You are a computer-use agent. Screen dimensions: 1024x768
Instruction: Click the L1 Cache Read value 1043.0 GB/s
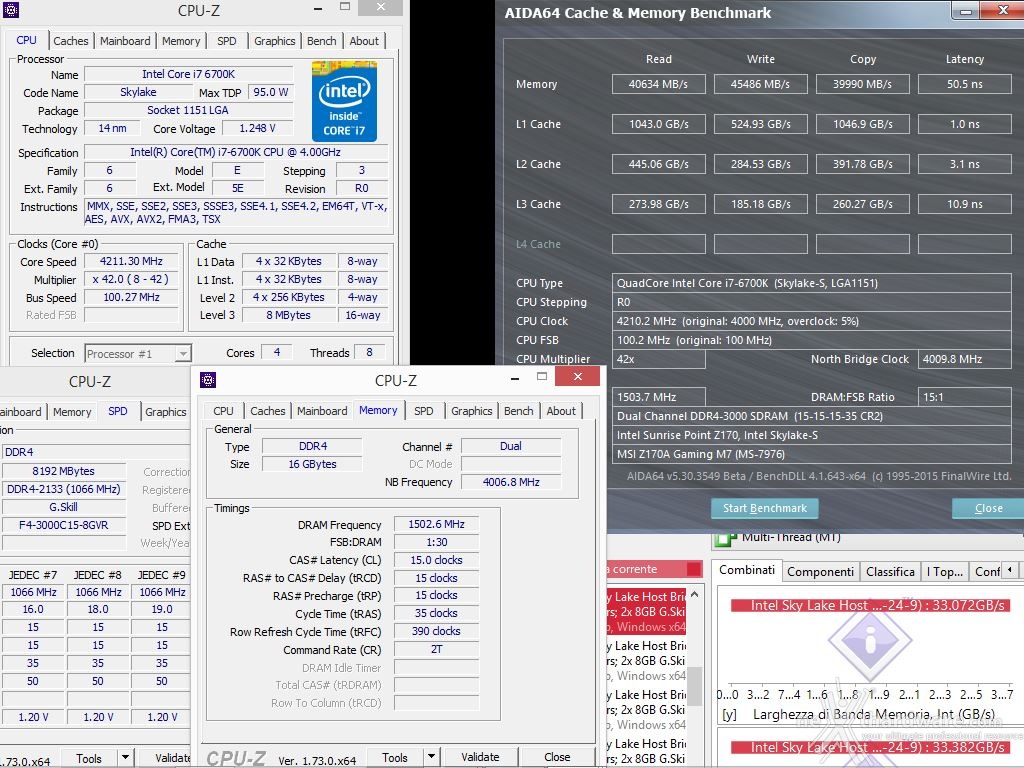coord(658,124)
